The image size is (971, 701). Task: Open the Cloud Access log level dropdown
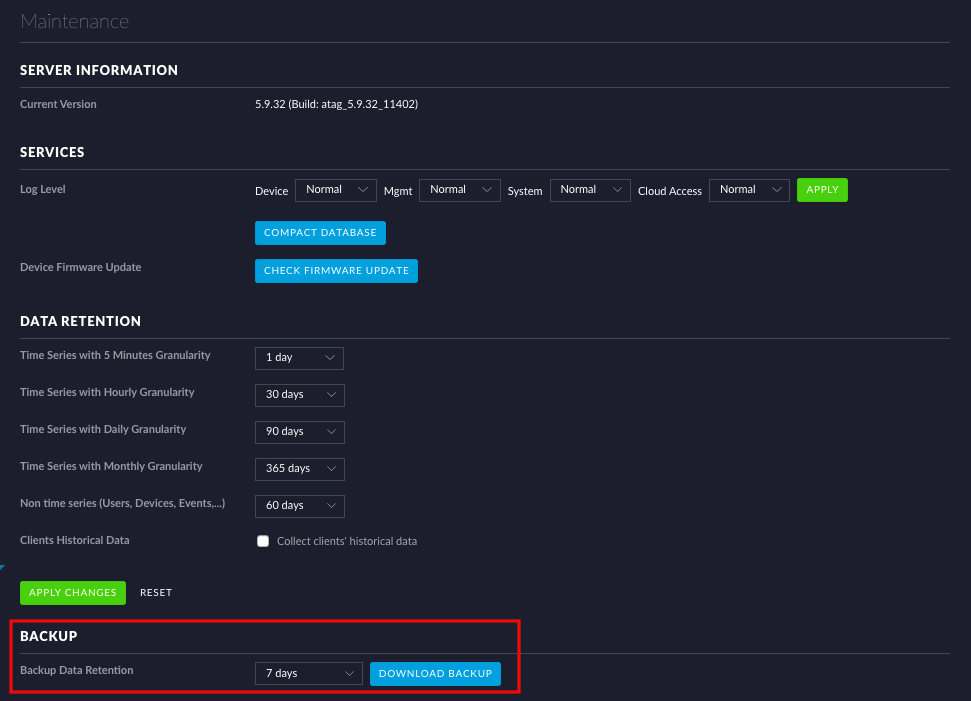(x=749, y=190)
